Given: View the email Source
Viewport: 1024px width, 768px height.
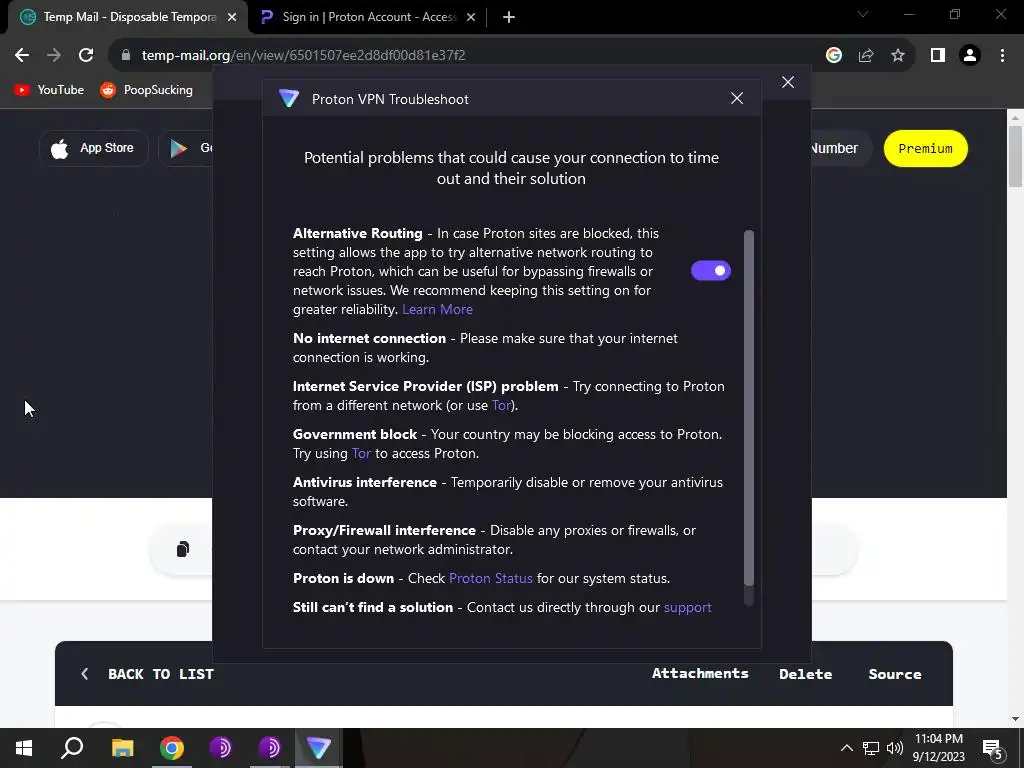Looking at the screenshot, I should (895, 674).
